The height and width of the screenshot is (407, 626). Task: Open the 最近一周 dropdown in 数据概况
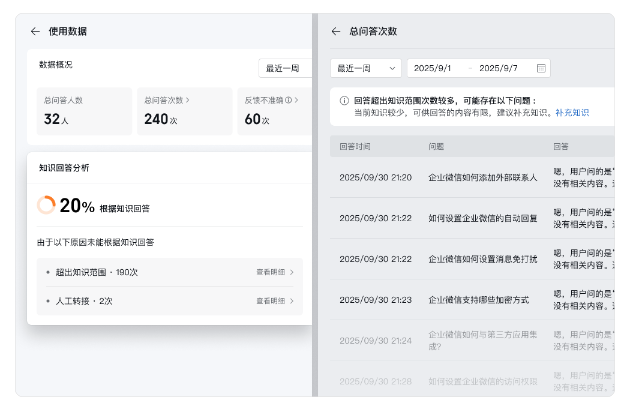pos(284,68)
